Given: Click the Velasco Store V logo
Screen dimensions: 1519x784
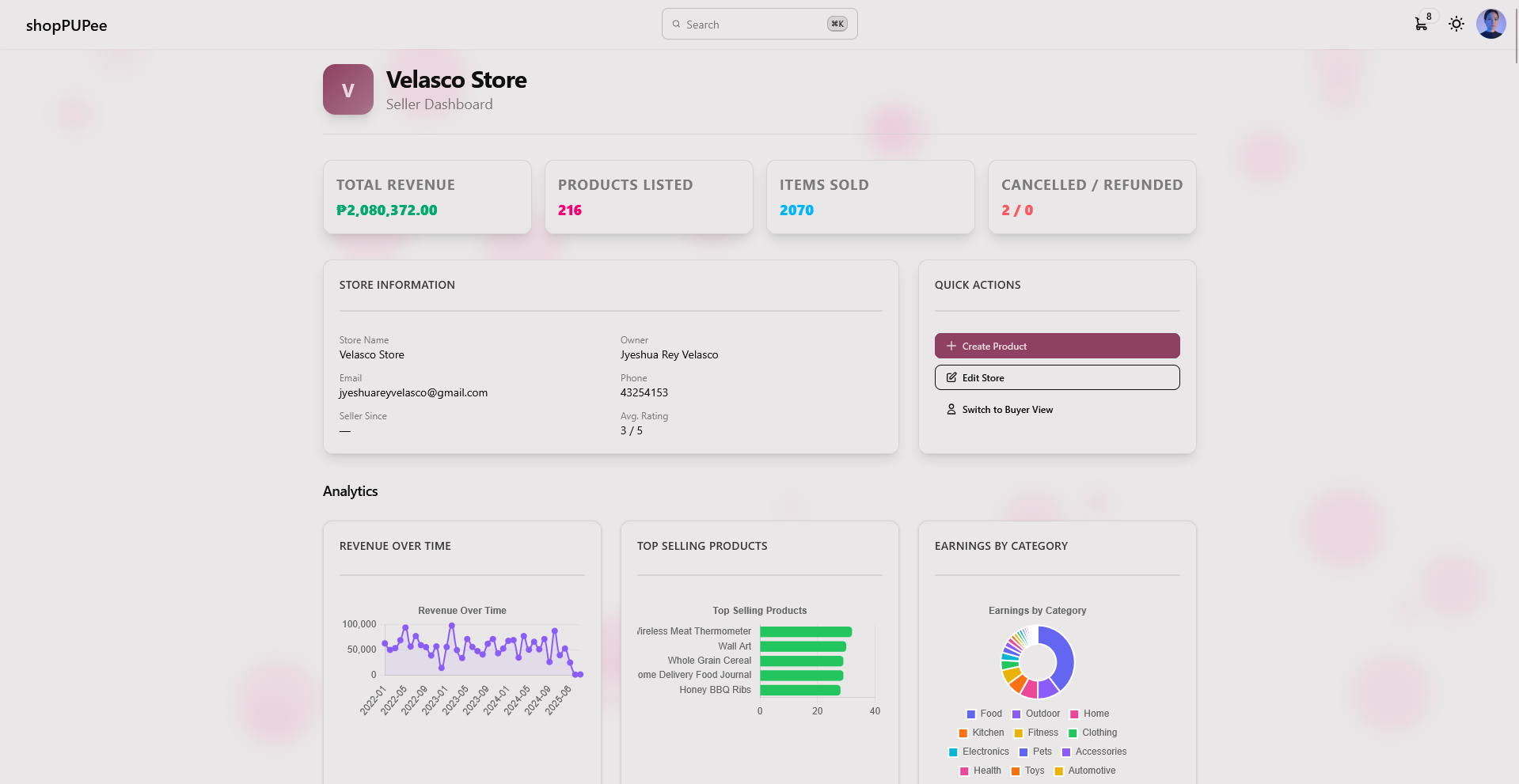Looking at the screenshot, I should click(x=348, y=89).
